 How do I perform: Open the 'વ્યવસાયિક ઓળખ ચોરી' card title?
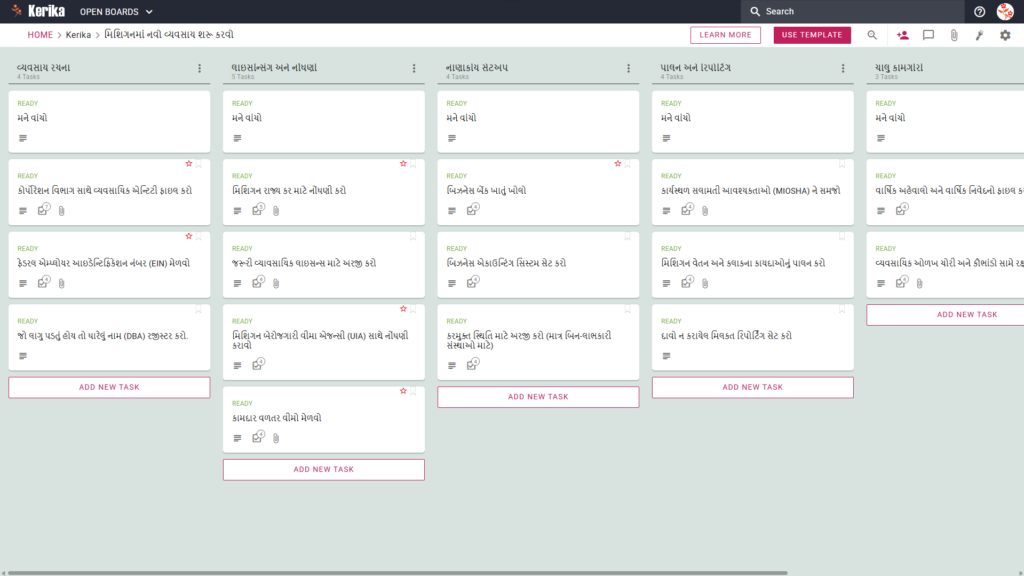tap(950, 263)
